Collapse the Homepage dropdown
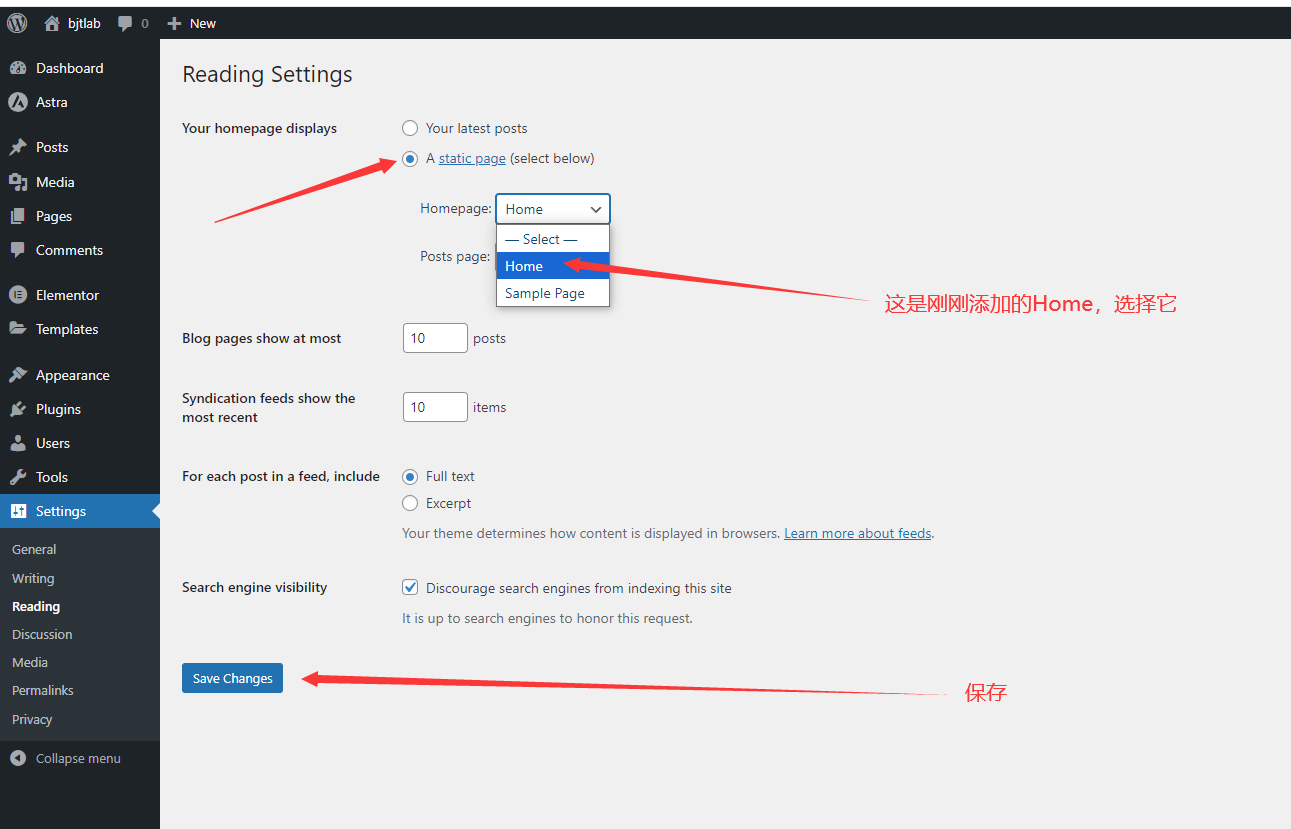The image size is (1291, 829). (553, 209)
